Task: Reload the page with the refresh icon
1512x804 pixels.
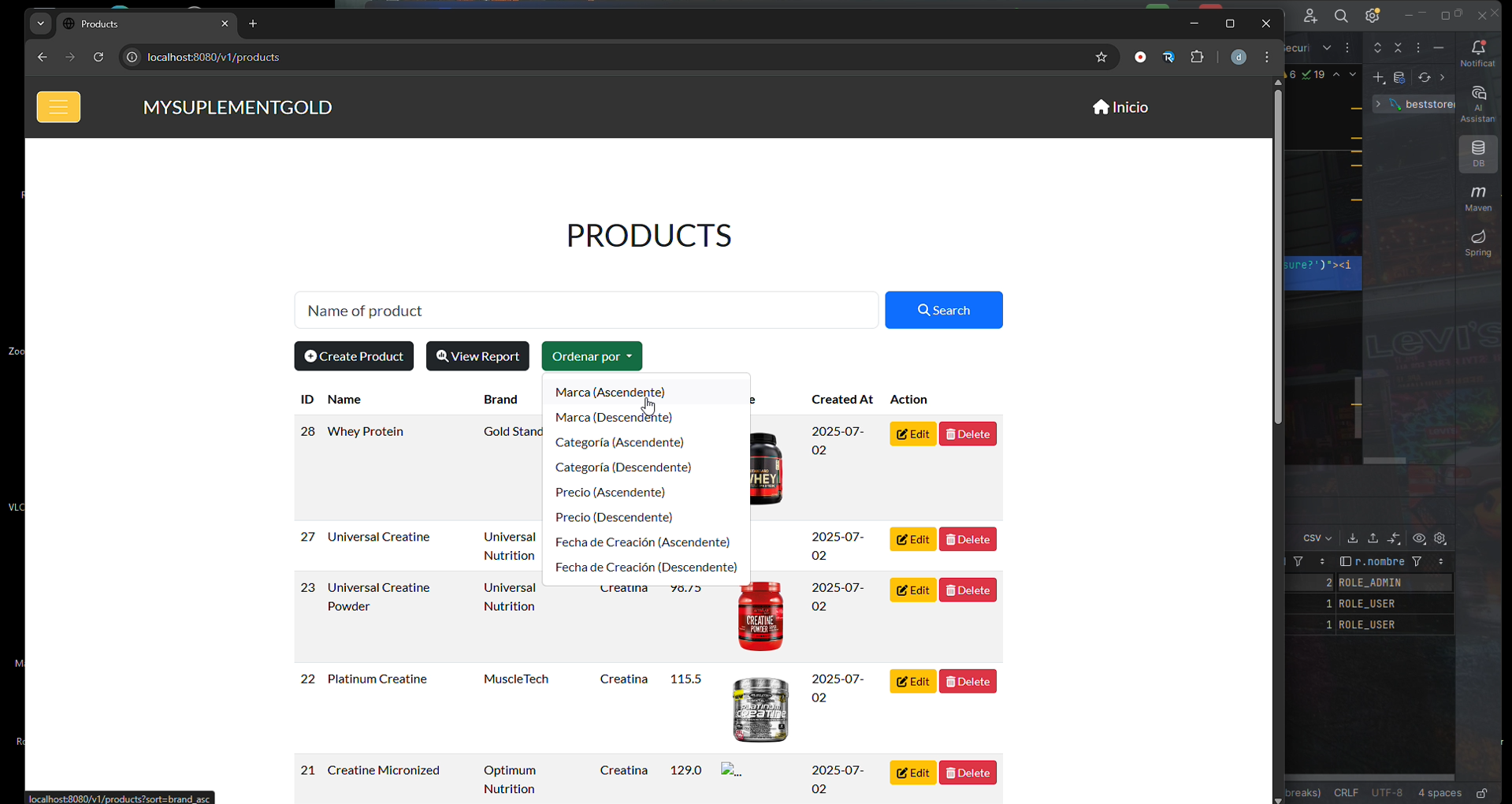Action: pyautogui.click(x=98, y=58)
